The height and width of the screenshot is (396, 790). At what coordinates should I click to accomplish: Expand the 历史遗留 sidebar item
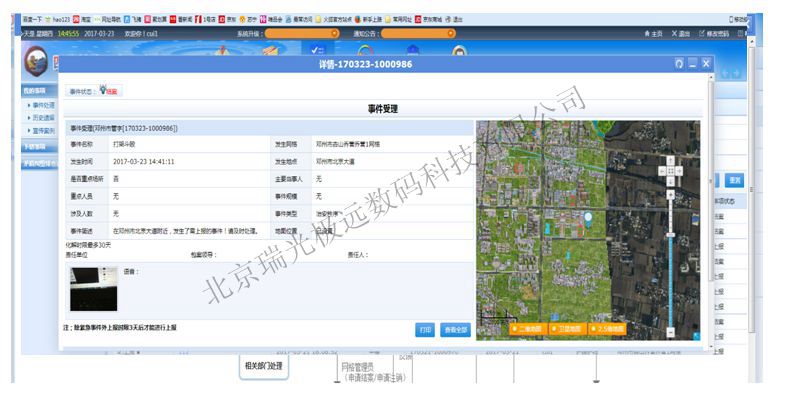41,117
